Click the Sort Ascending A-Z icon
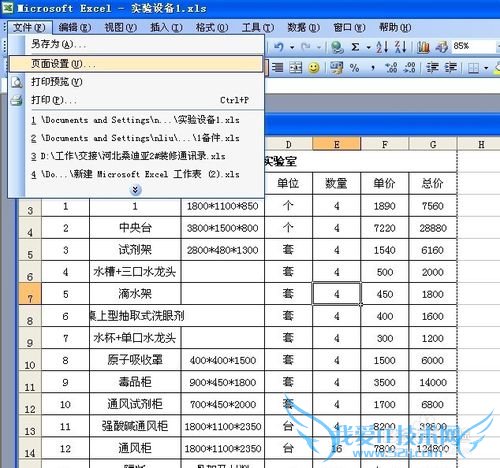This screenshot has width=500, height=468. coord(382,47)
